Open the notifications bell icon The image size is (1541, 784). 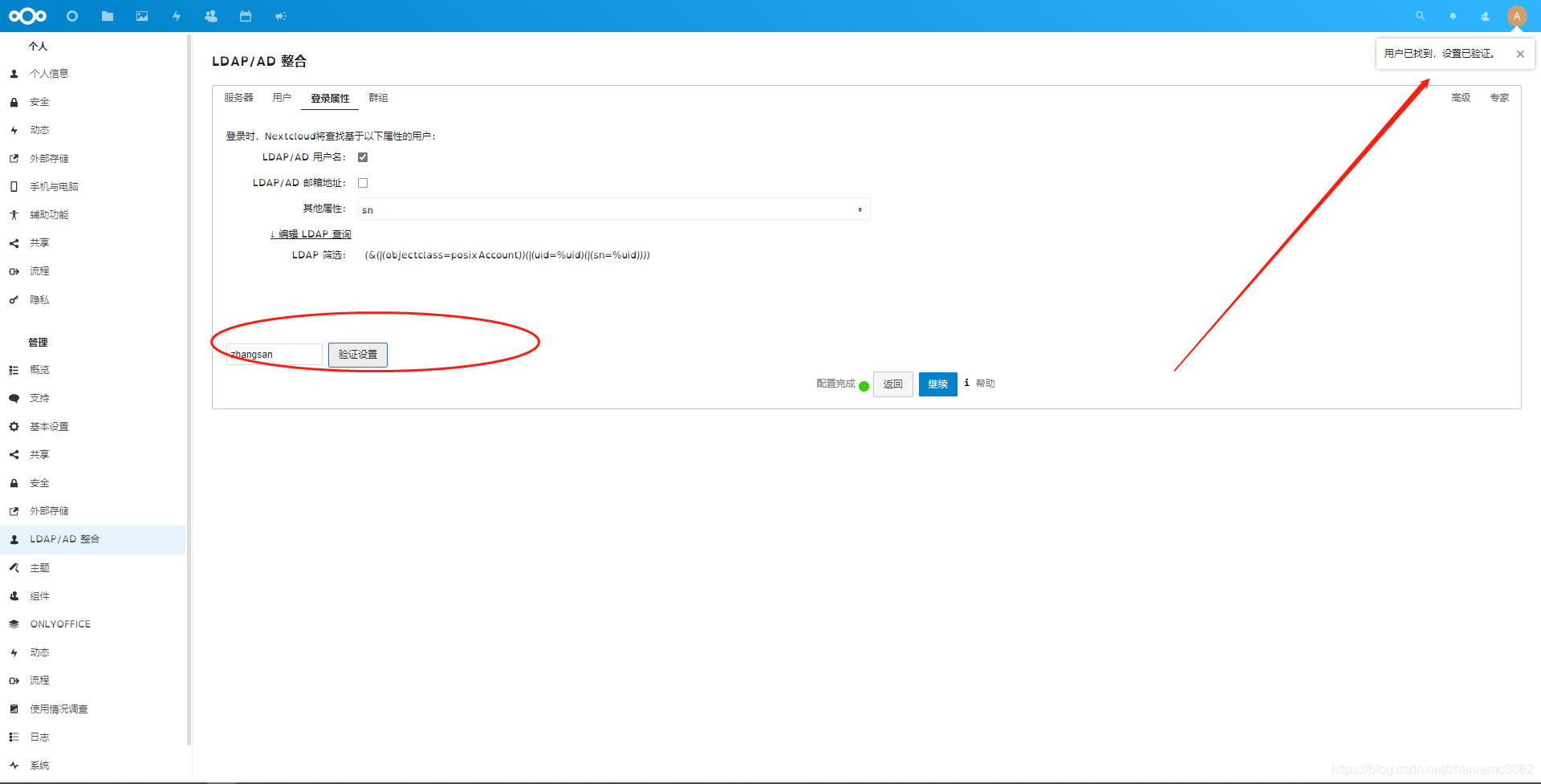[x=1453, y=16]
